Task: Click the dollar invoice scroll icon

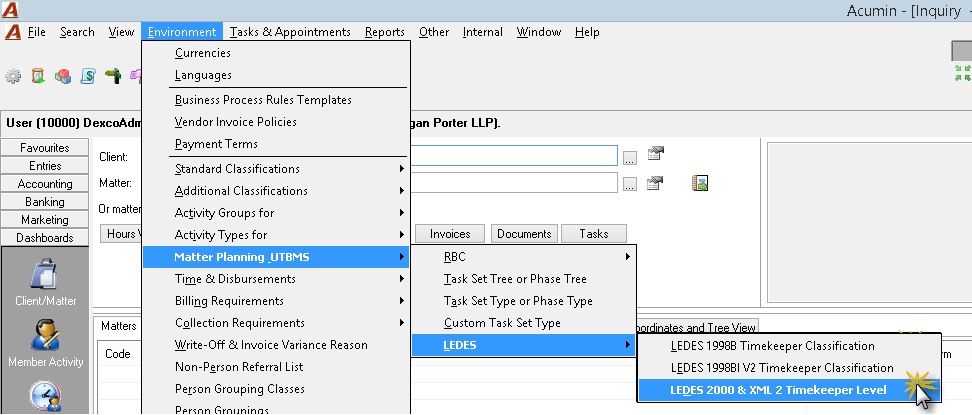Action: click(89, 76)
